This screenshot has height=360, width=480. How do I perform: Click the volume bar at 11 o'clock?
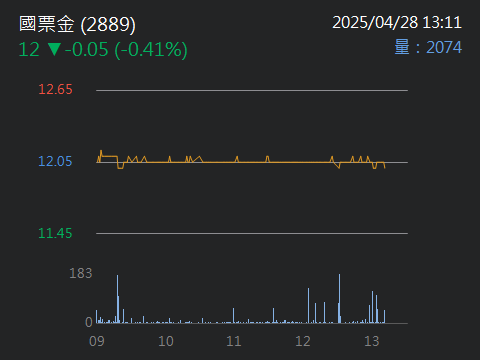[233, 316]
